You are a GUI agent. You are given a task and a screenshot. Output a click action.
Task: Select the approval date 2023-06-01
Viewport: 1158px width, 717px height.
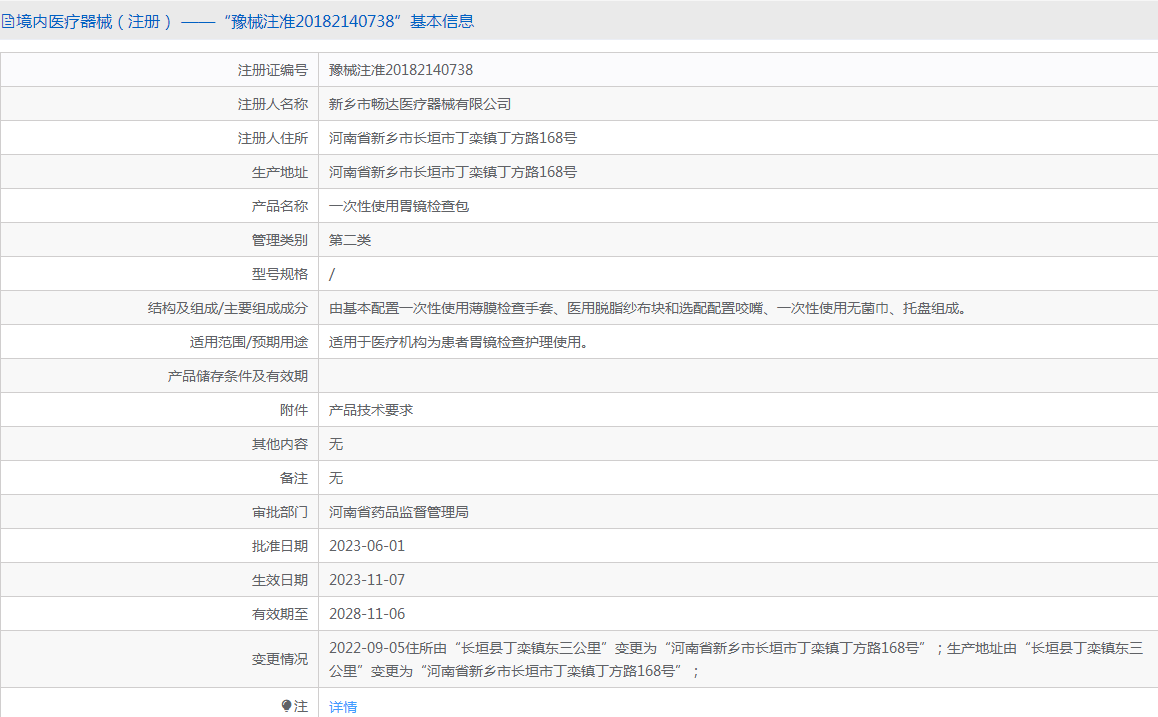[367, 546]
